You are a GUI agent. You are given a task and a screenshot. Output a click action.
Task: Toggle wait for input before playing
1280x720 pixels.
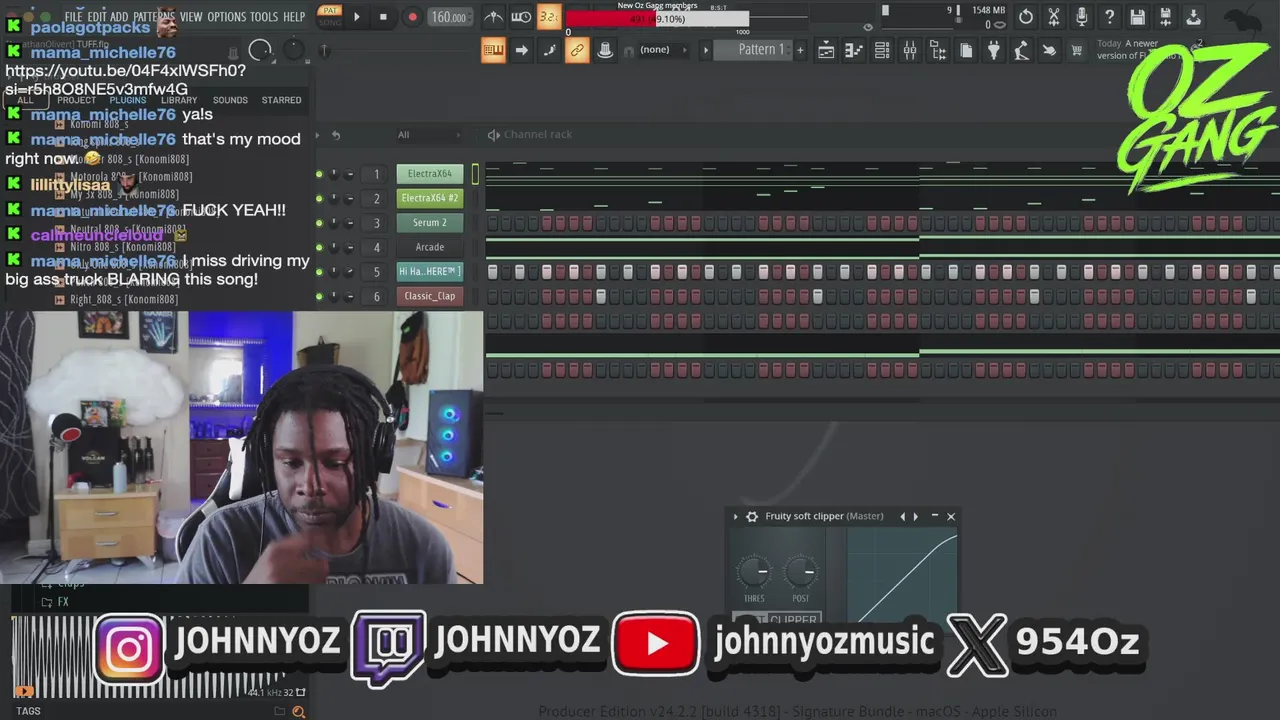click(521, 17)
